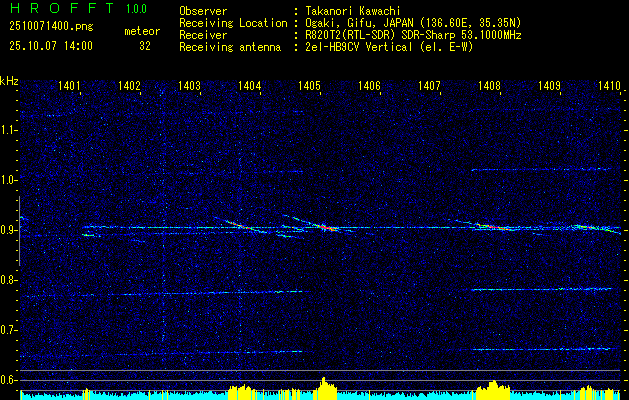Click the 1402 time marker

click(129, 85)
